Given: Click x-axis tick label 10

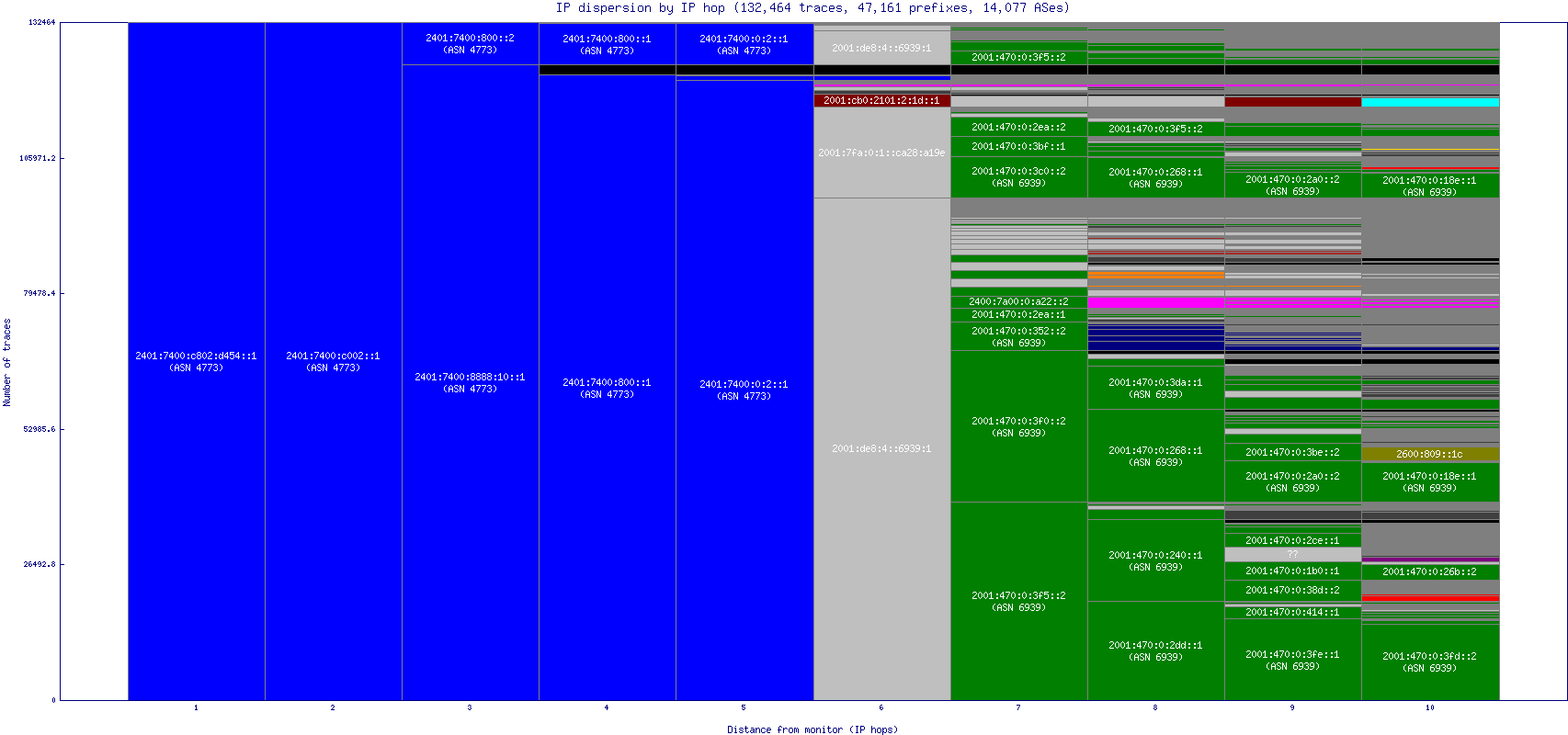Looking at the screenshot, I should tap(1429, 707).
